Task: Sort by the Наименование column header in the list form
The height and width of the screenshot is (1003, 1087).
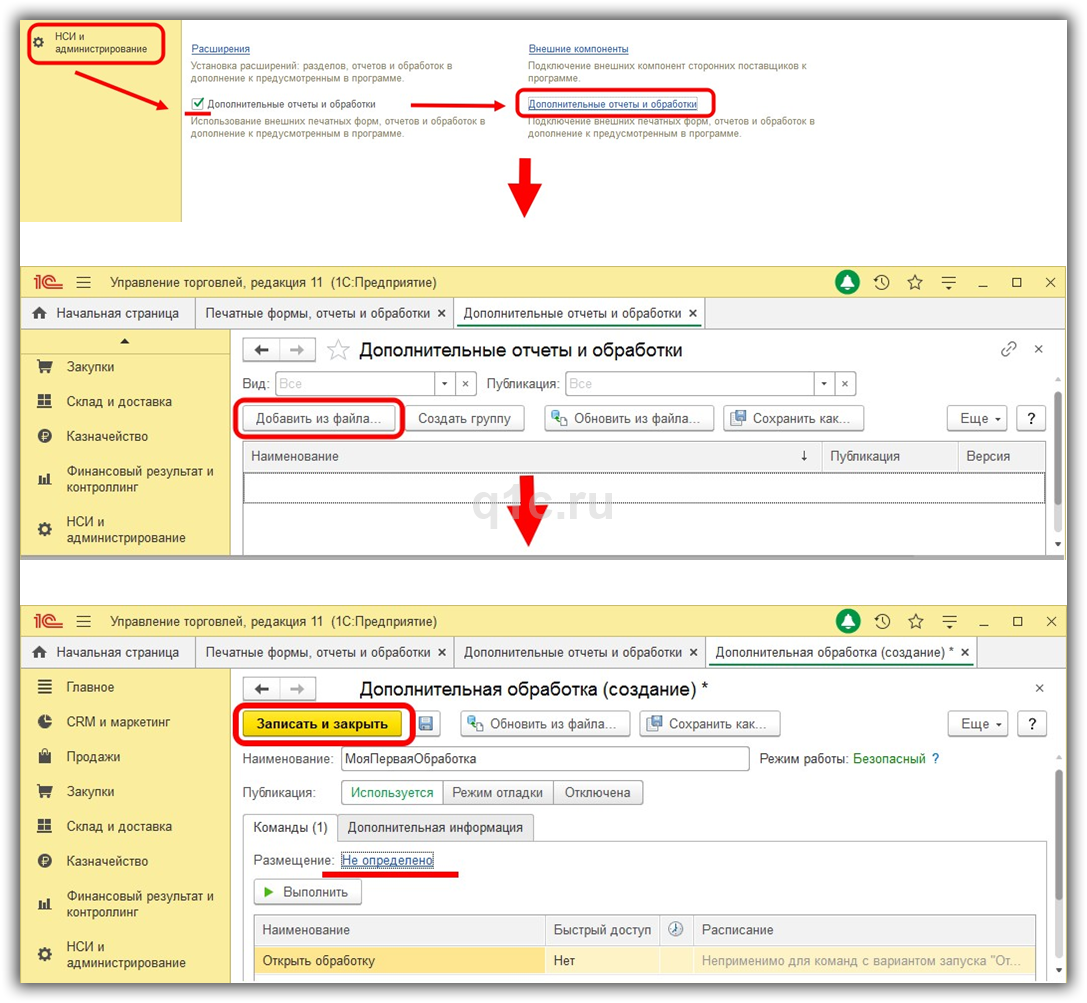Action: (532, 456)
